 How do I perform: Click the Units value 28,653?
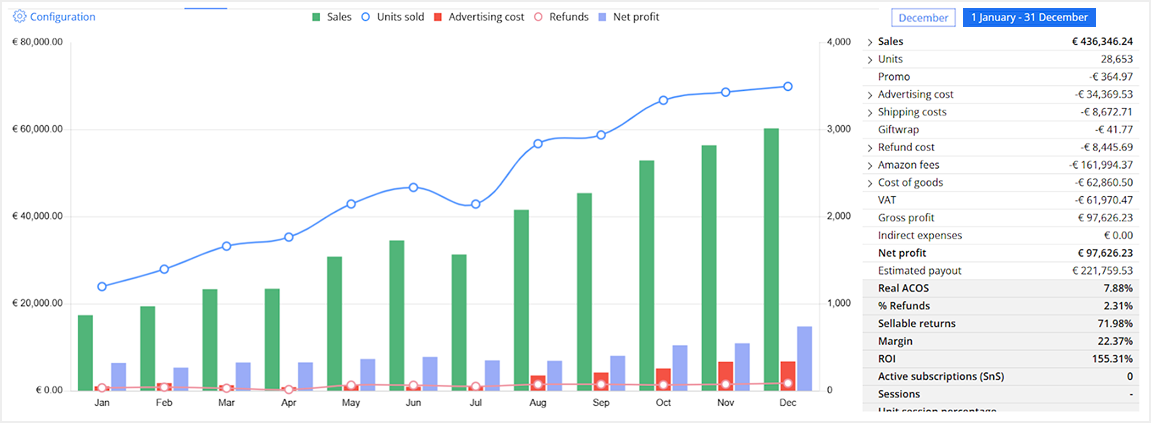tap(1116, 59)
